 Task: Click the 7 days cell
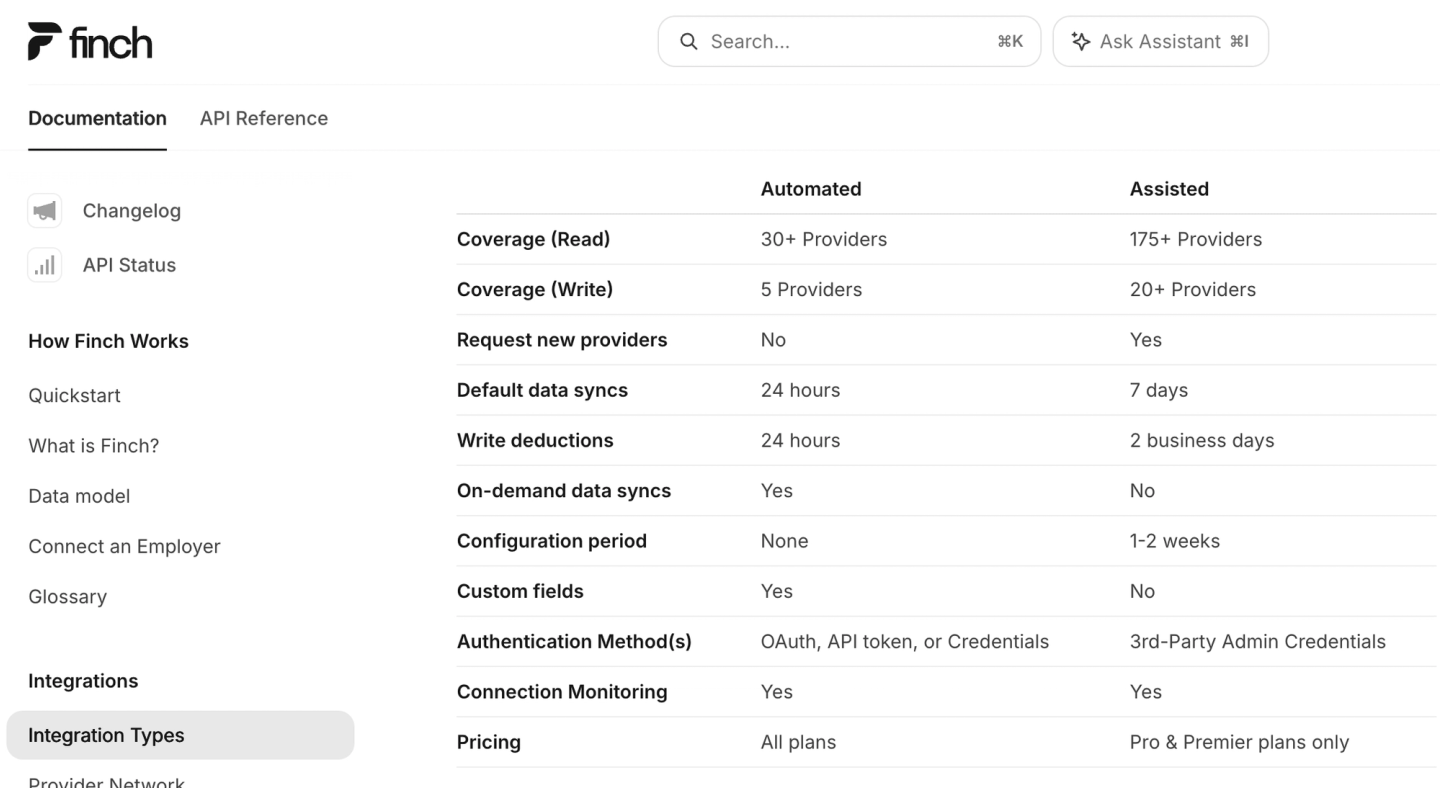point(1159,390)
